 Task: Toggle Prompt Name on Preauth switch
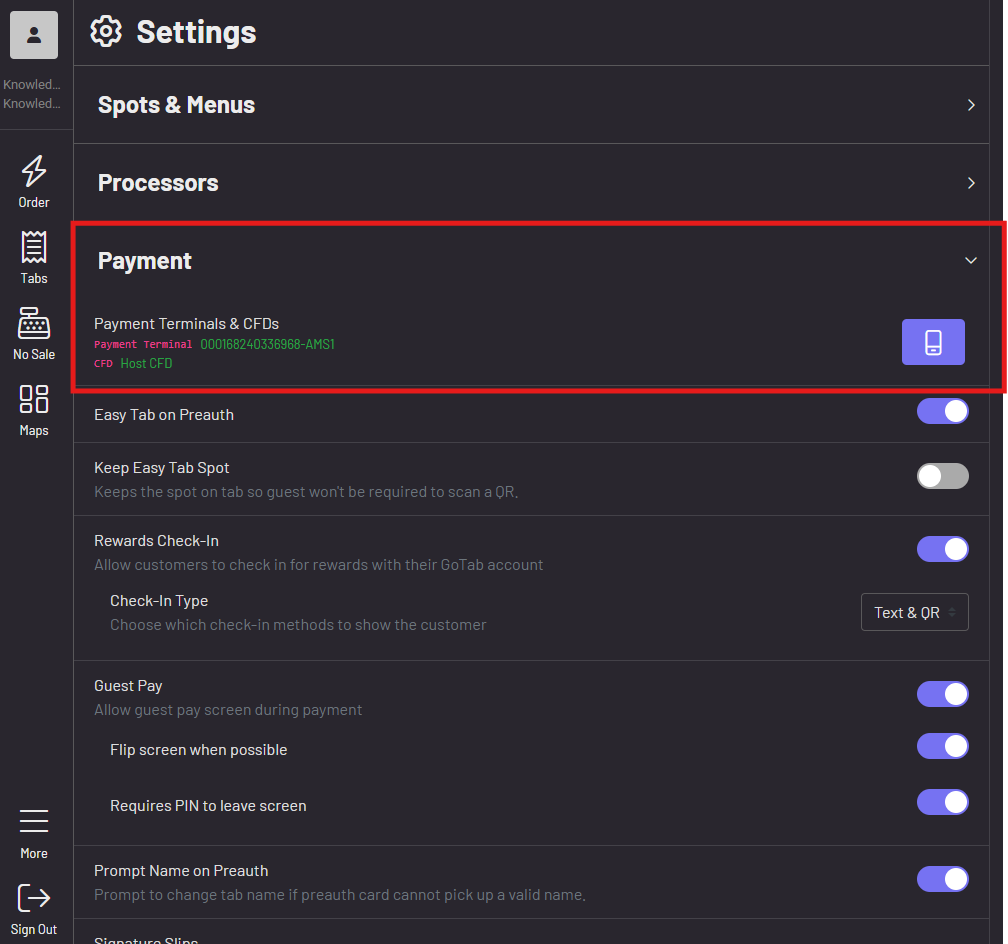tap(943, 879)
